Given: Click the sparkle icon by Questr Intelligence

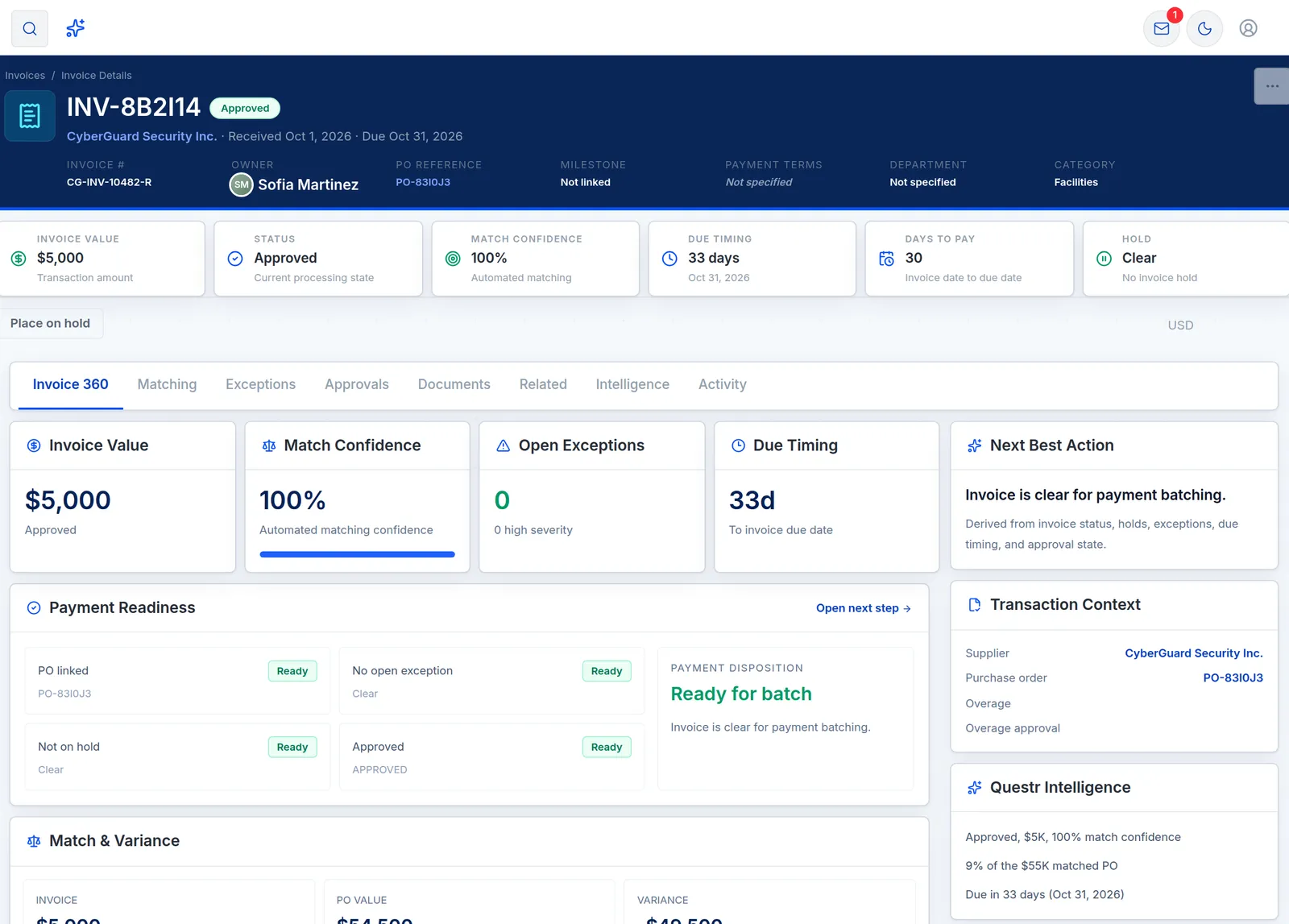Looking at the screenshot, I should click(975, 788).
